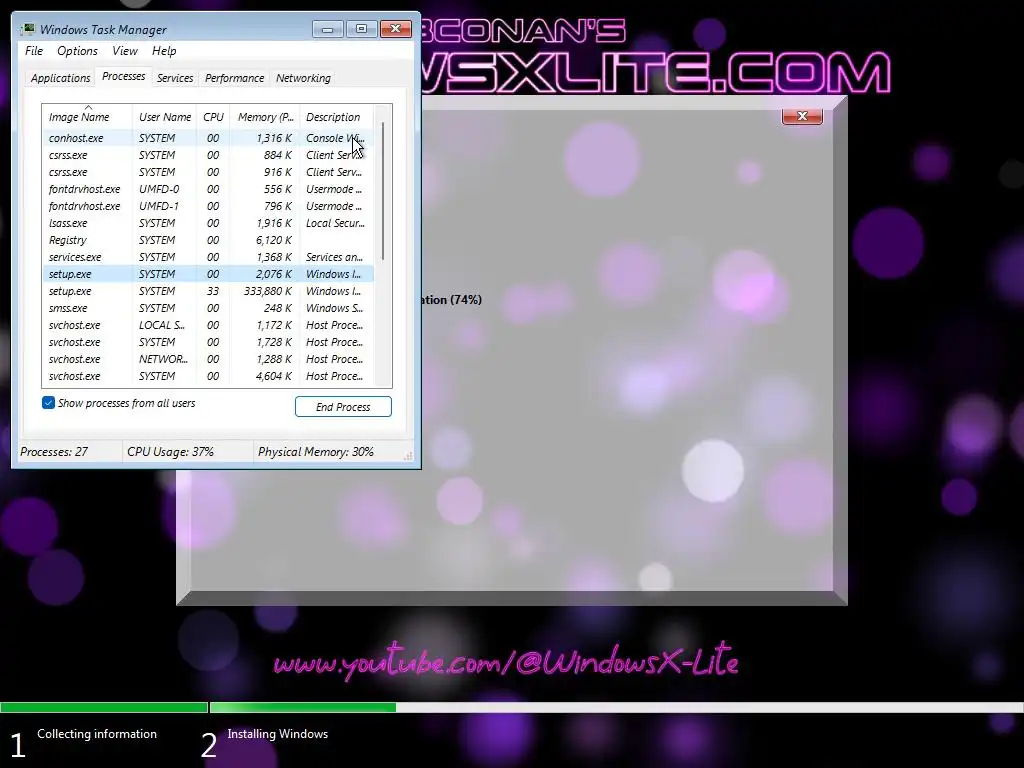Sort by the Description column header
This screenshot has width=1024, height=768.
[x=336, y=117]
